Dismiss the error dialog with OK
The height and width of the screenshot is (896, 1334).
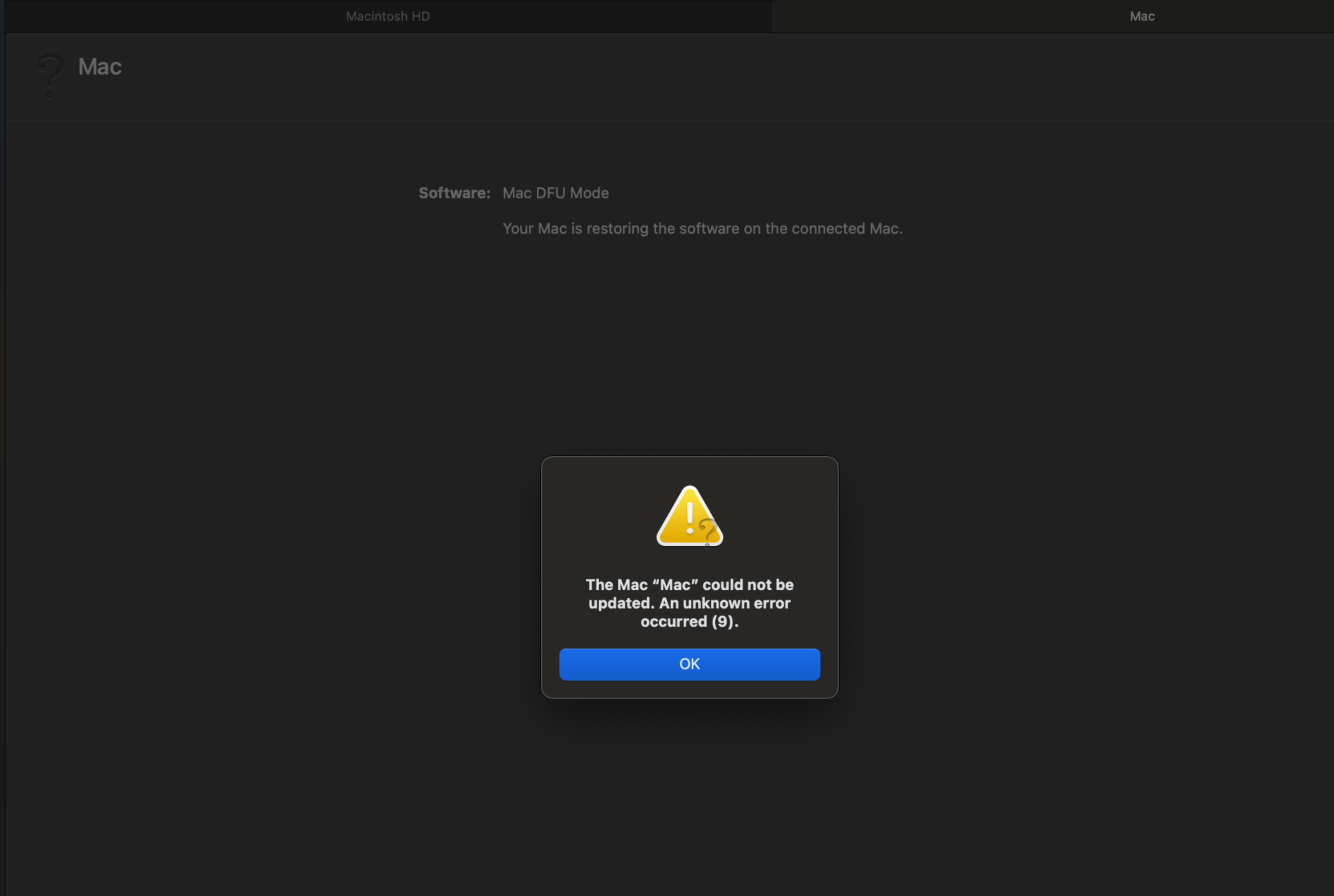(689, 664)
